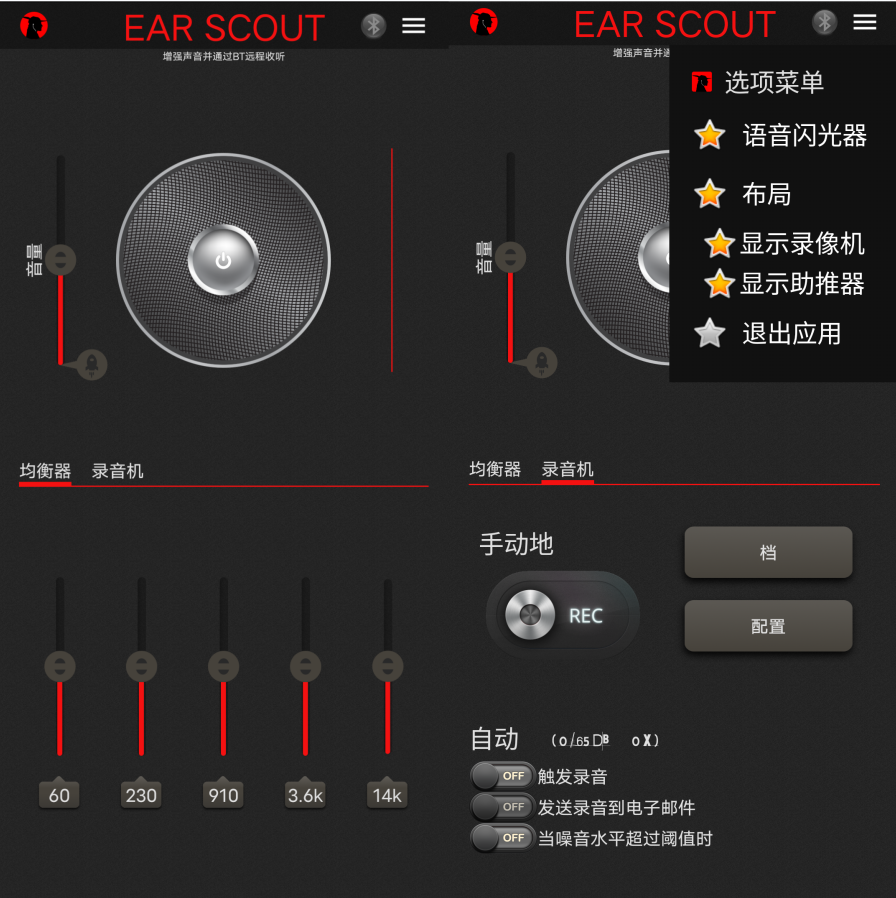The image size is (896, 898).
Task: Click star icon beside 显示录像机
Action: coord(720,243)
